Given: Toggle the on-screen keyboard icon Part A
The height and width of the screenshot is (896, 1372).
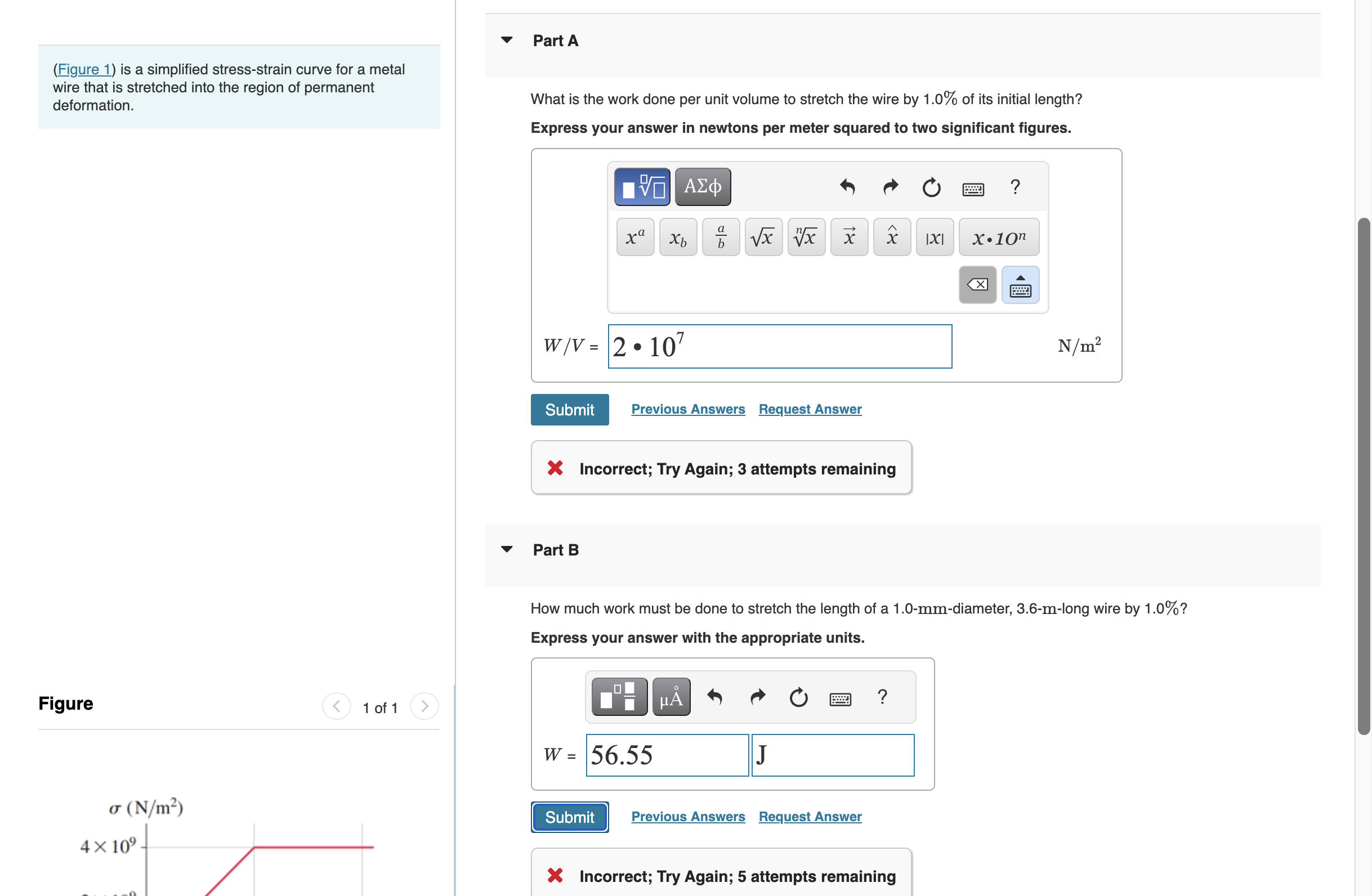Looking at the screenshot, I should (x=1022, y=286).
